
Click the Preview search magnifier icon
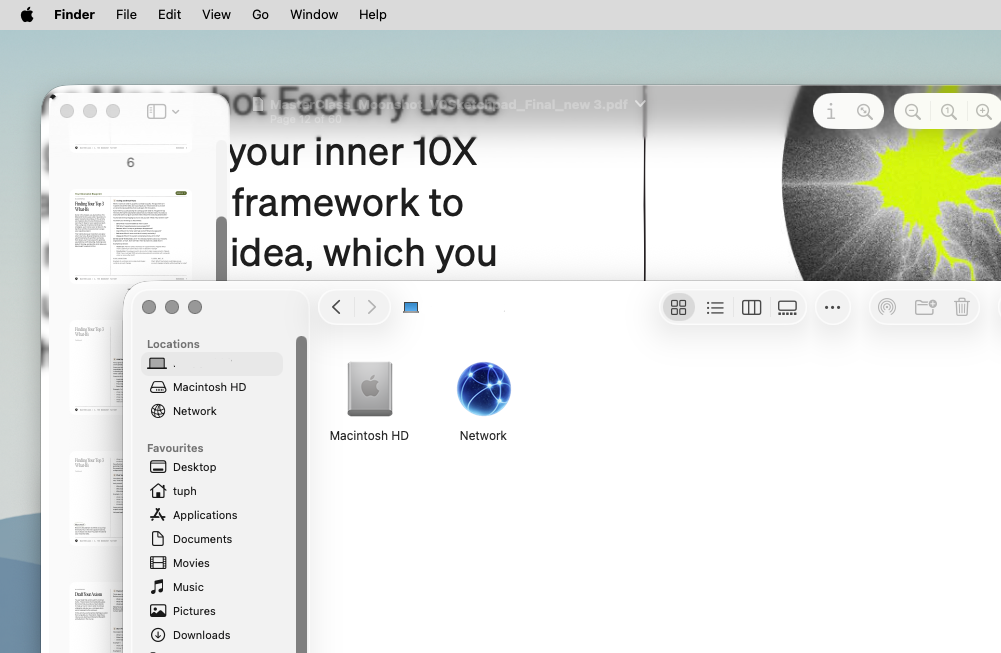click(865, 112)
